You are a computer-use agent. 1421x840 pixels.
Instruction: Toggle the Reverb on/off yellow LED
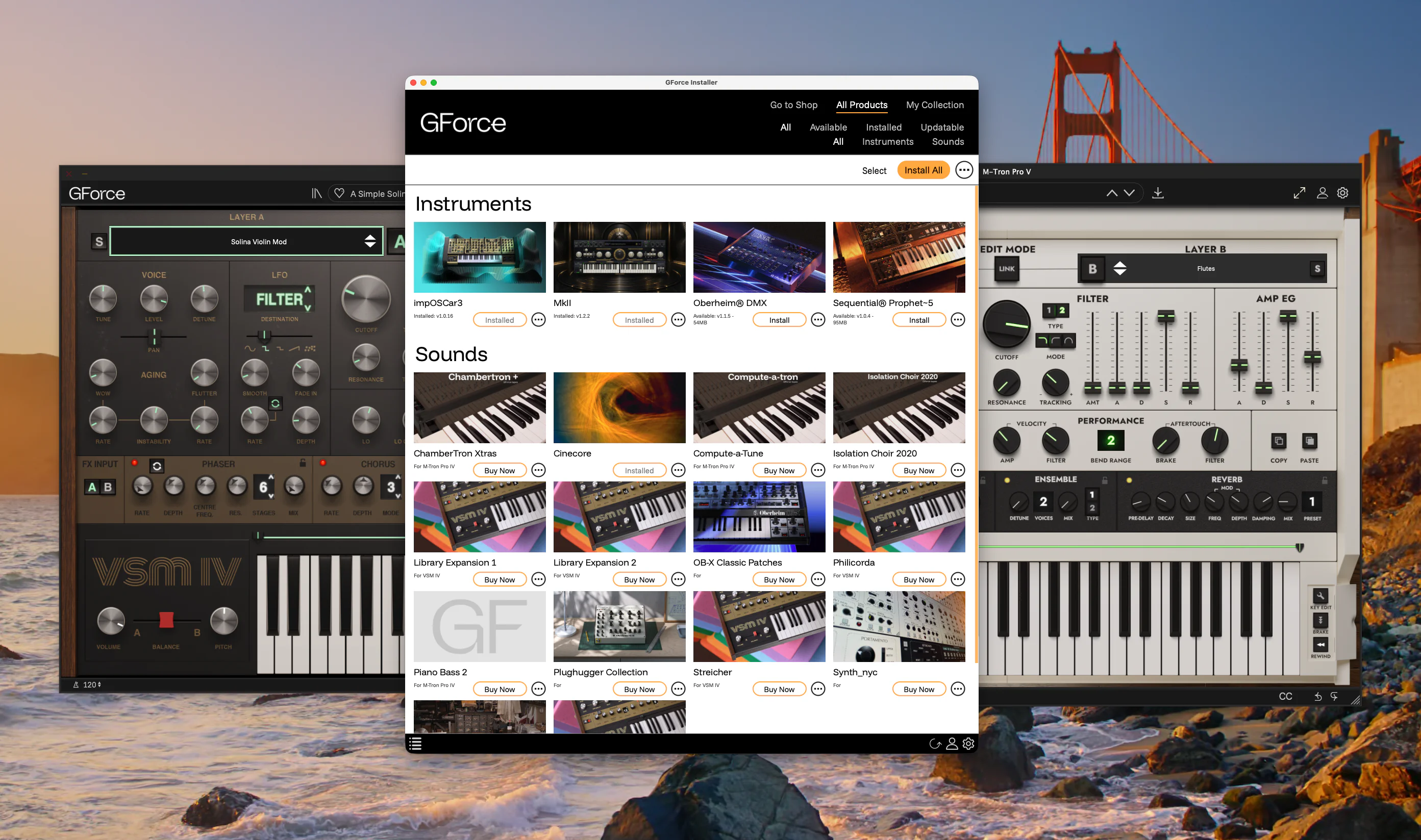(x=1129, y=480)
